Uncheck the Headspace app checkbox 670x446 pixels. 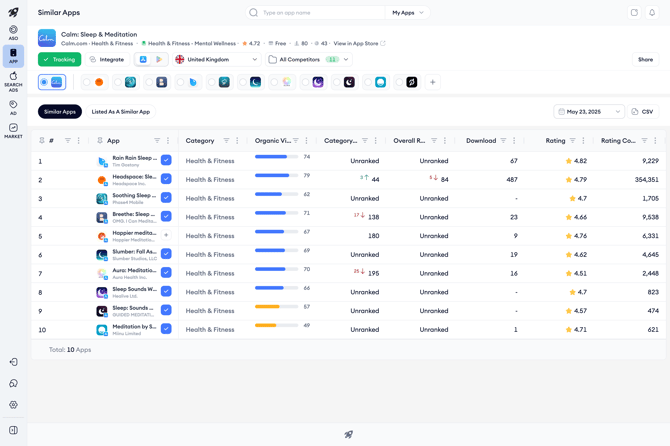pyautogui.click(x=166, y=179)
